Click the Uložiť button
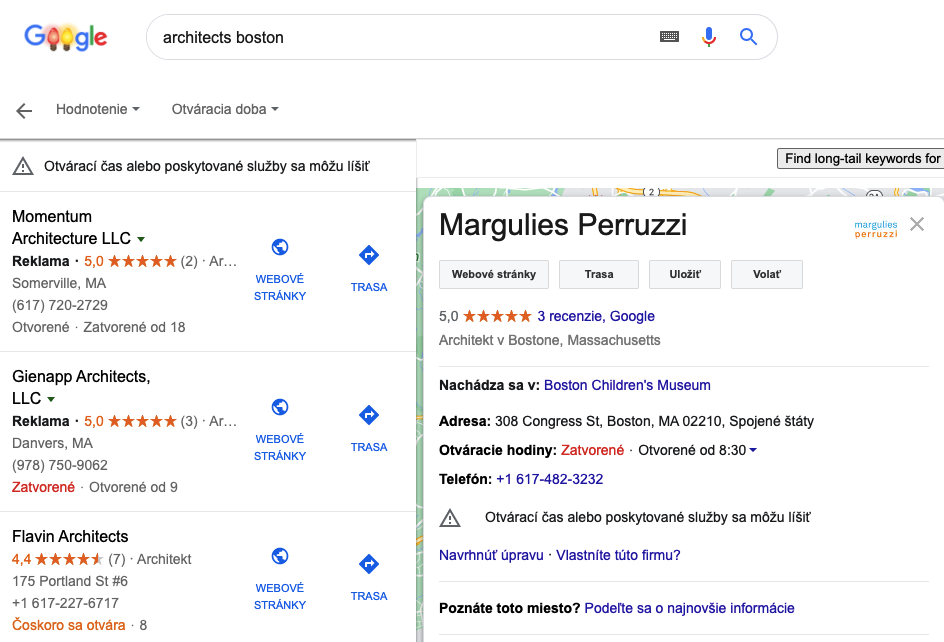This screenshot has width=944, height=642. pyautogui.click(x=685, y=274)
